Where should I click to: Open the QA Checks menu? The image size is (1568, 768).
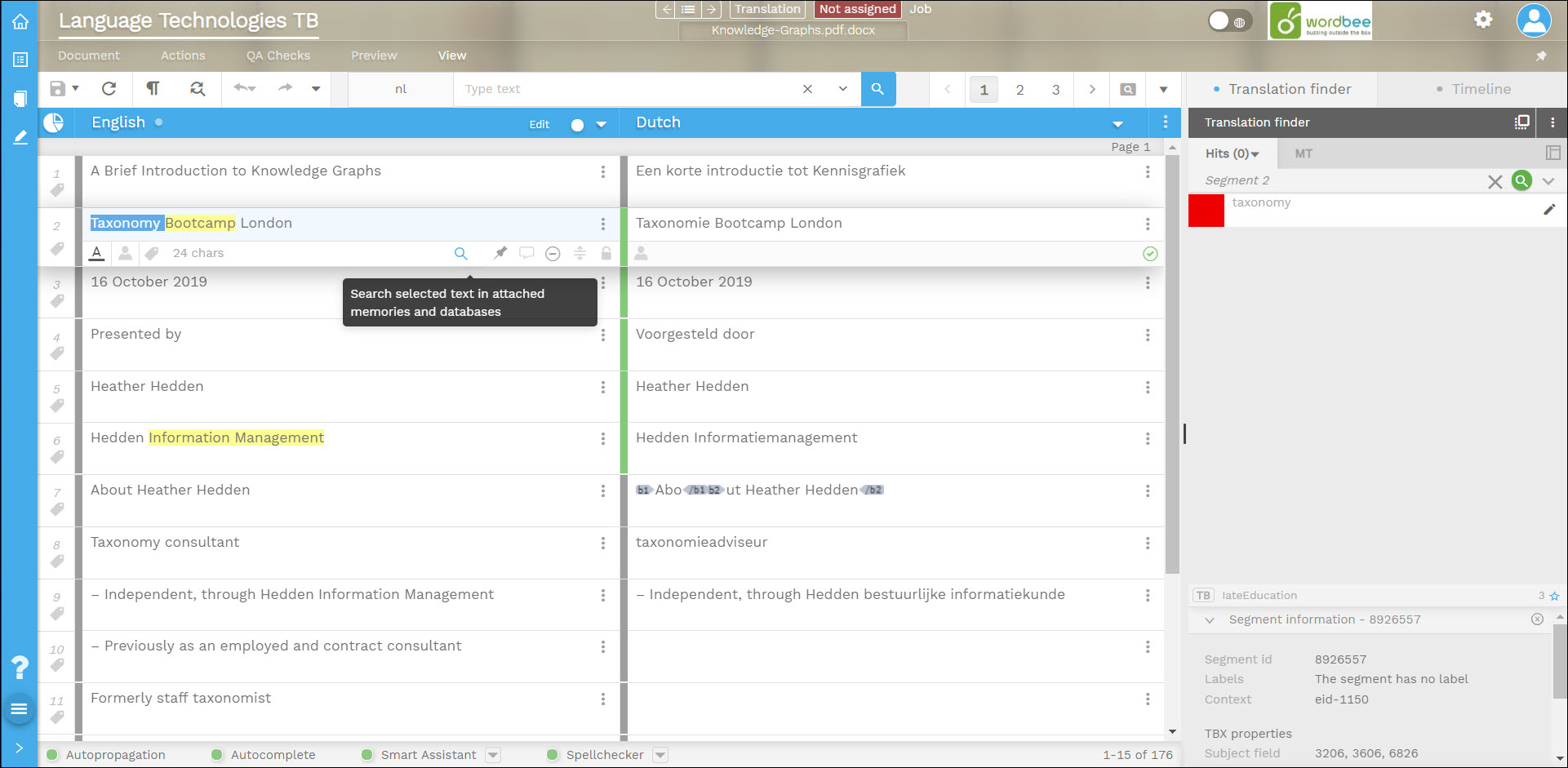[278, 55]
